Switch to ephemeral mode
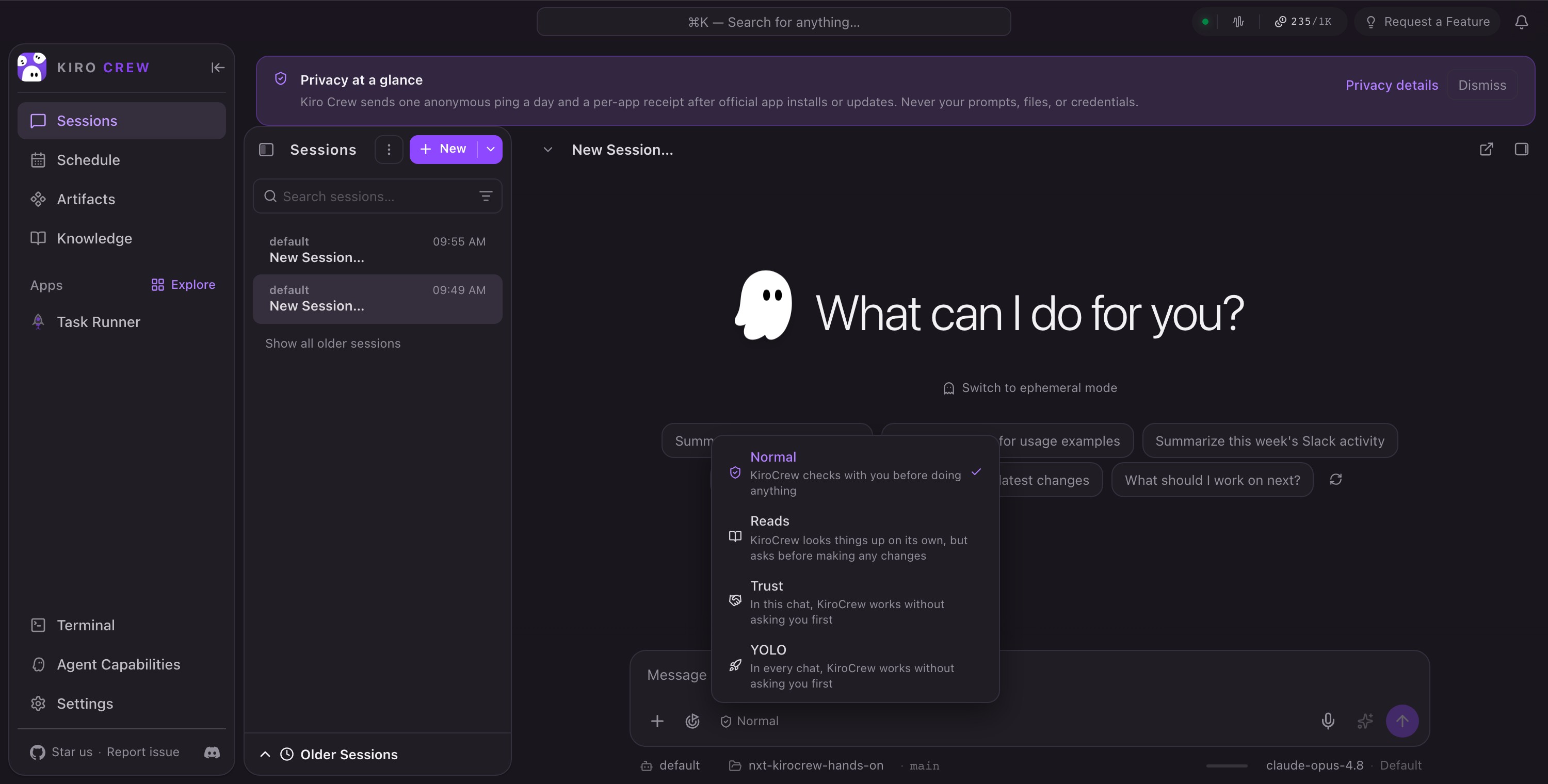The height and width of the screenshot is (784, 1548). 1030,388
